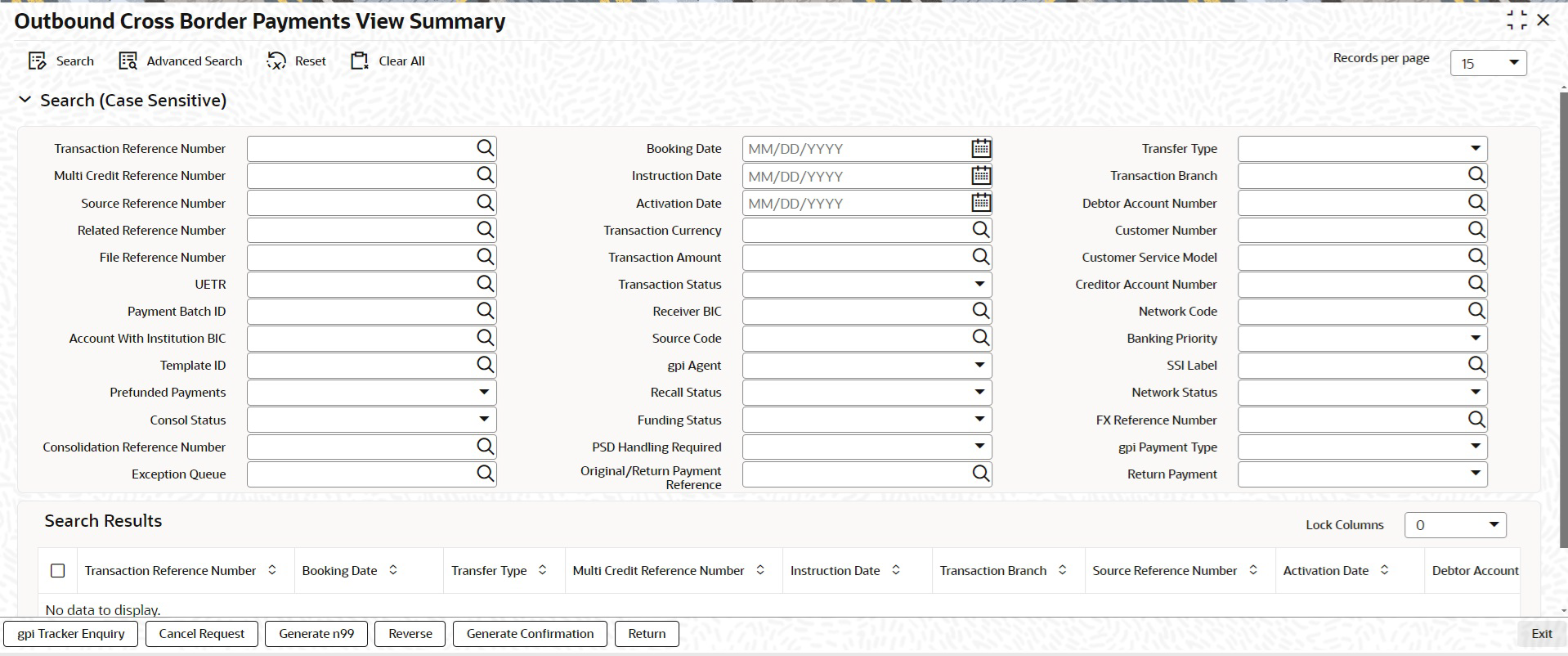
Task: Open the Transfer Type dropdown
Action: pos(1363,148)
